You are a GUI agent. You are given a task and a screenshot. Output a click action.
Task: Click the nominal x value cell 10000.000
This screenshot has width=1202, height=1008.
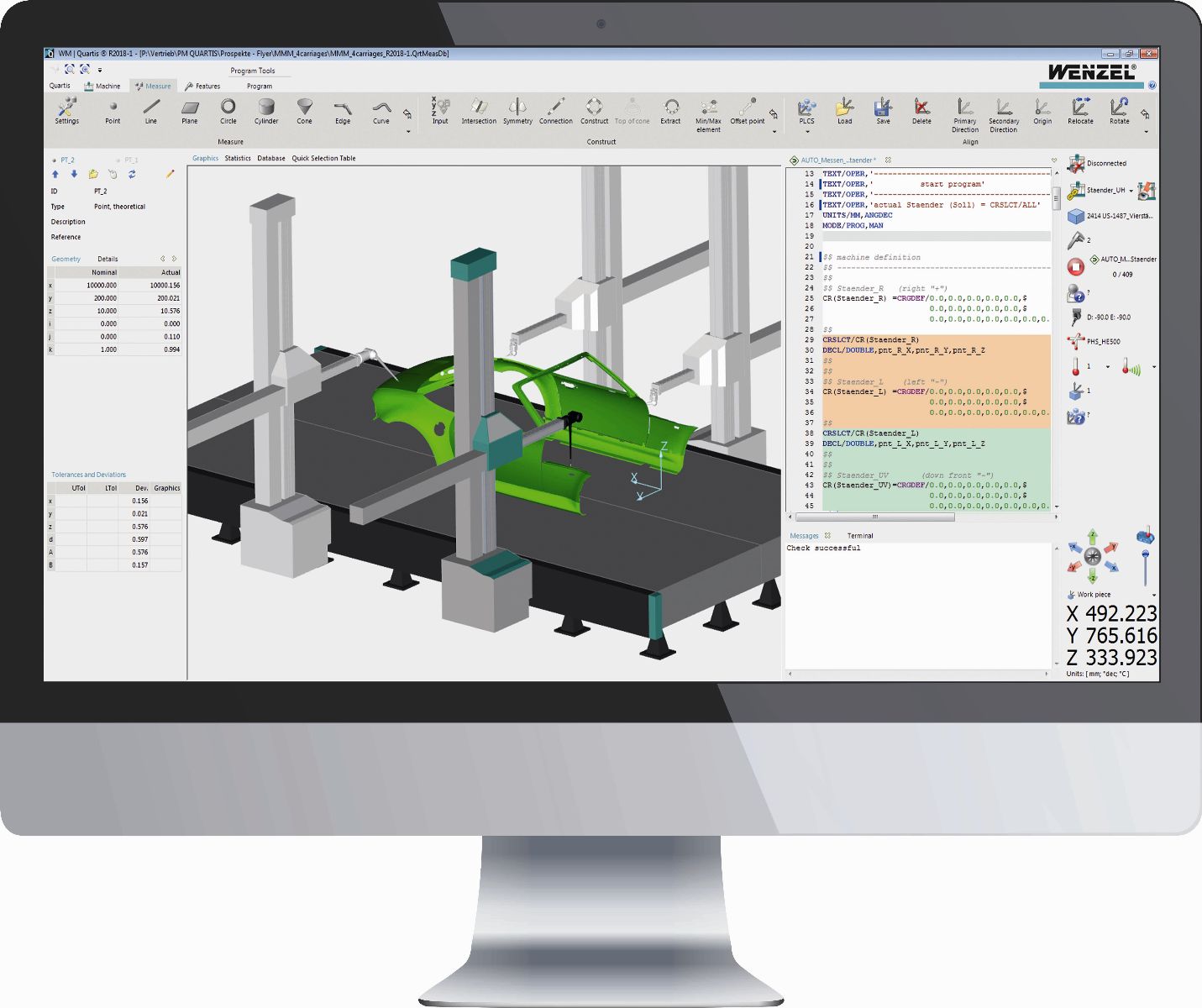coord(102,286)
